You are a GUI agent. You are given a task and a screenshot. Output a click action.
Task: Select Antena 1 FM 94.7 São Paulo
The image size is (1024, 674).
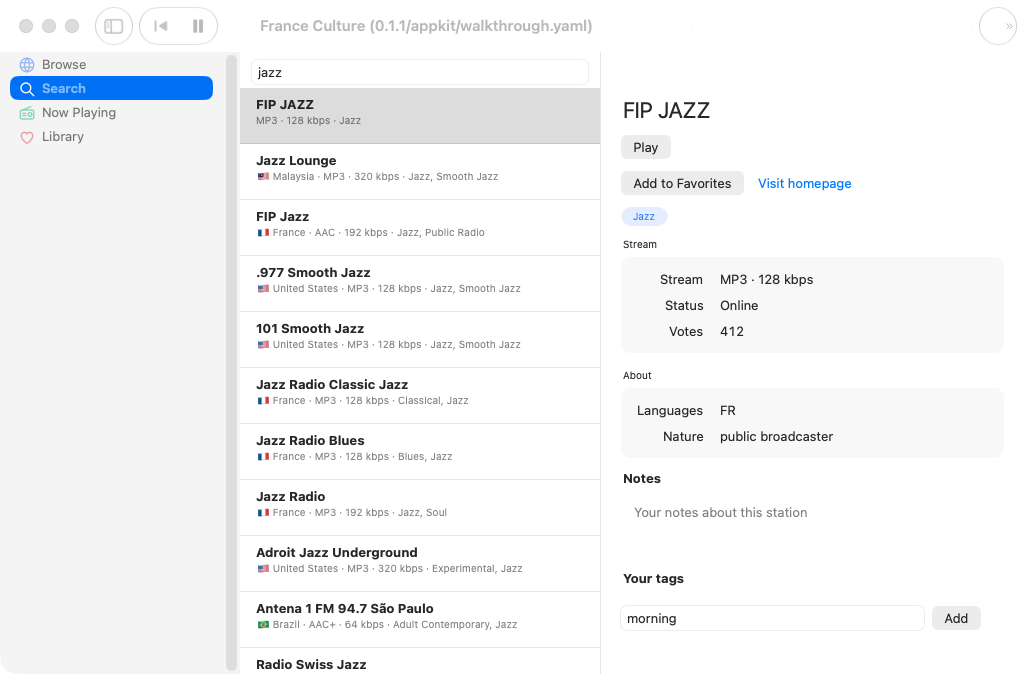tap(420, 620)
